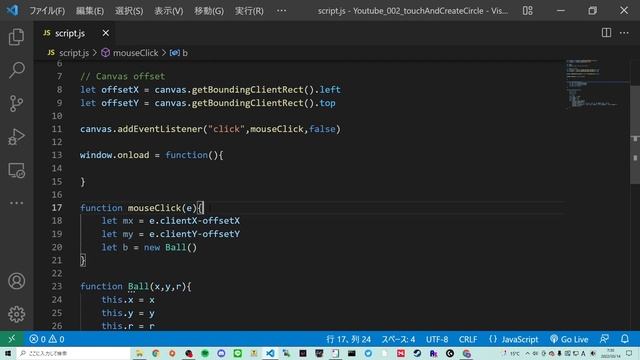The image size is (640, 360).
Task: Open File Explorer from the taskbar
Action: pos(139,353)
